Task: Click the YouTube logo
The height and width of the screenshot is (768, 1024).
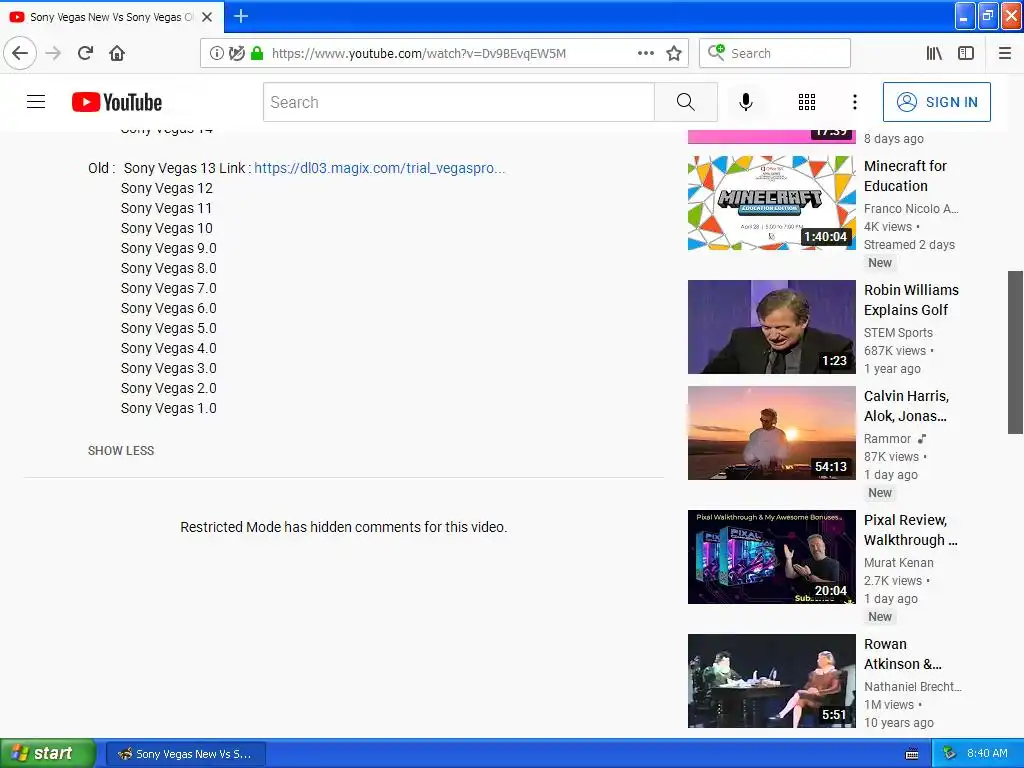Action: click(x=117, y=102)
